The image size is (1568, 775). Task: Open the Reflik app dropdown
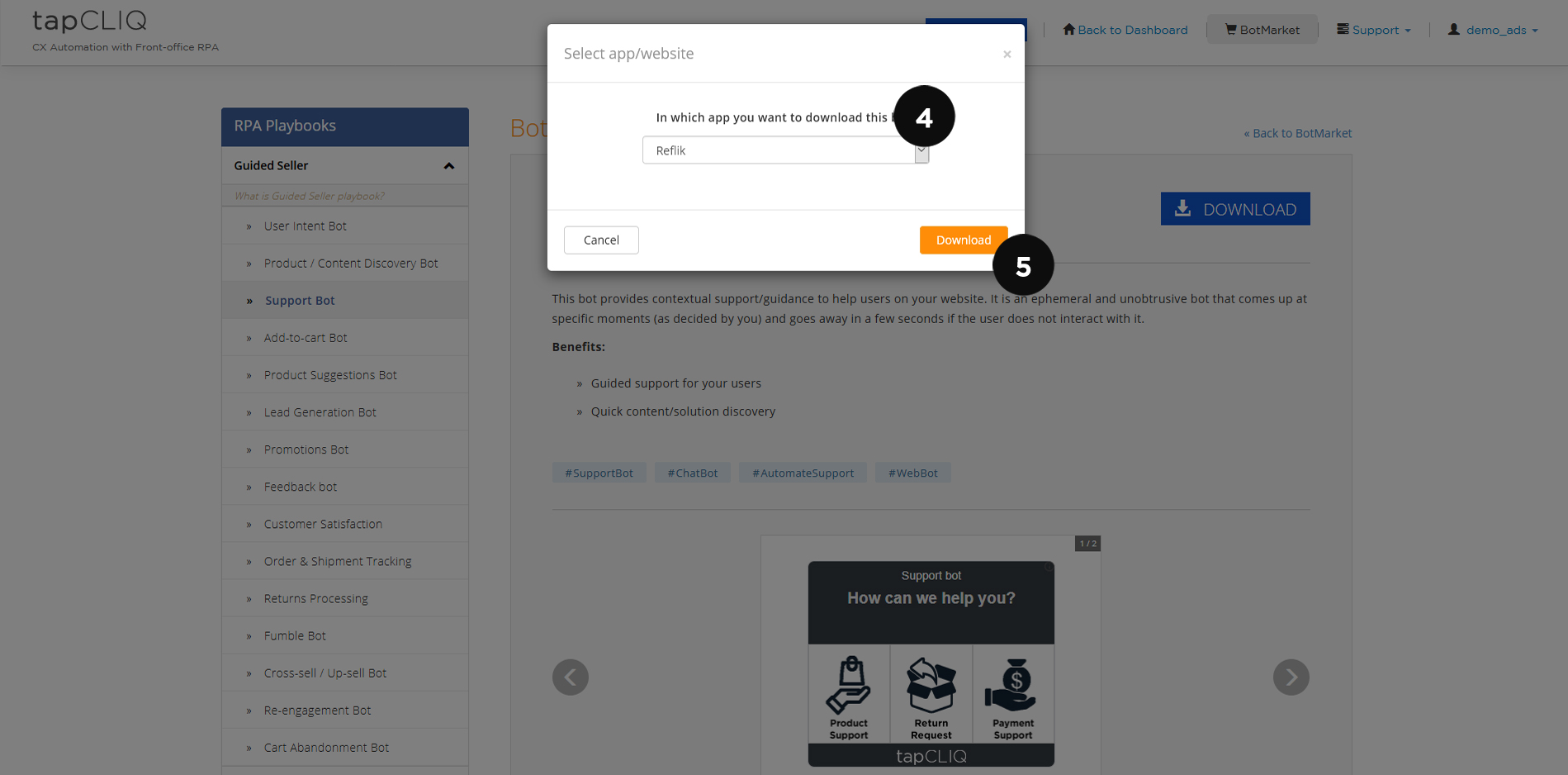[785, 150]
